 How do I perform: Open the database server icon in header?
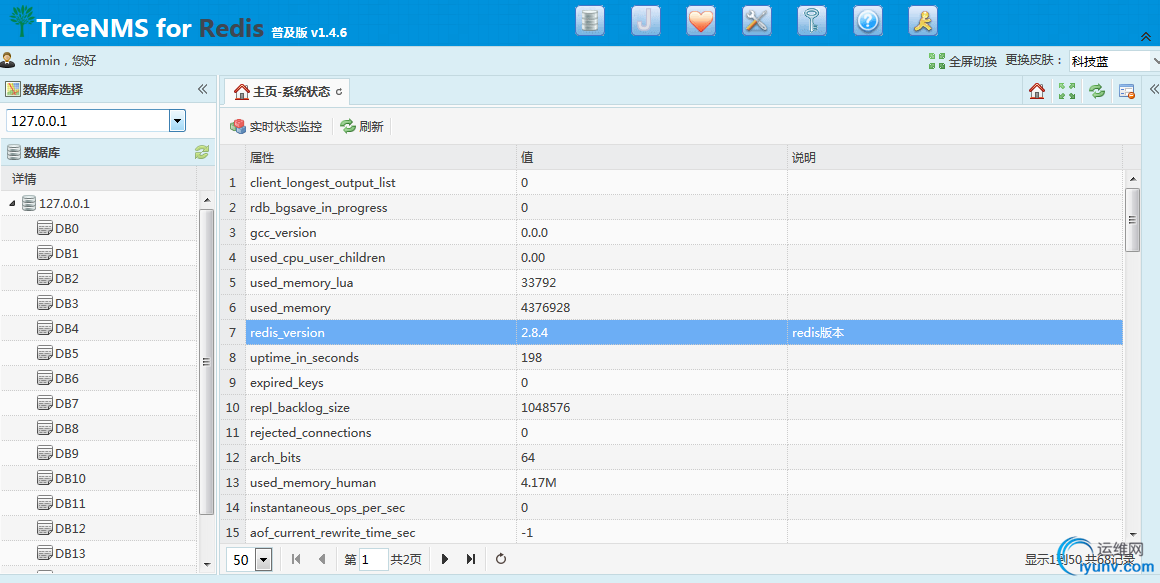pos(590,21)
